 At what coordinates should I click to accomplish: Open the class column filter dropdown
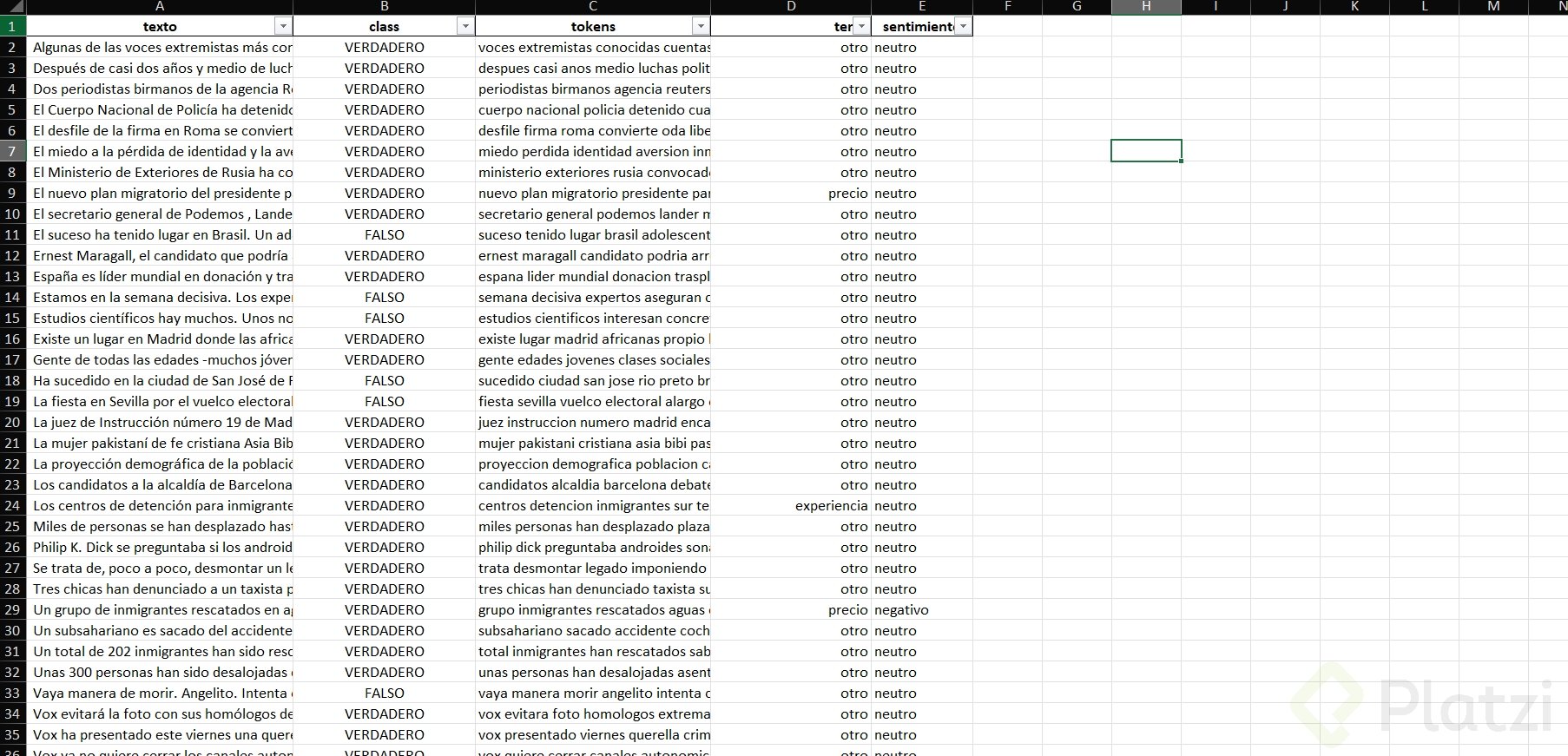465,26
